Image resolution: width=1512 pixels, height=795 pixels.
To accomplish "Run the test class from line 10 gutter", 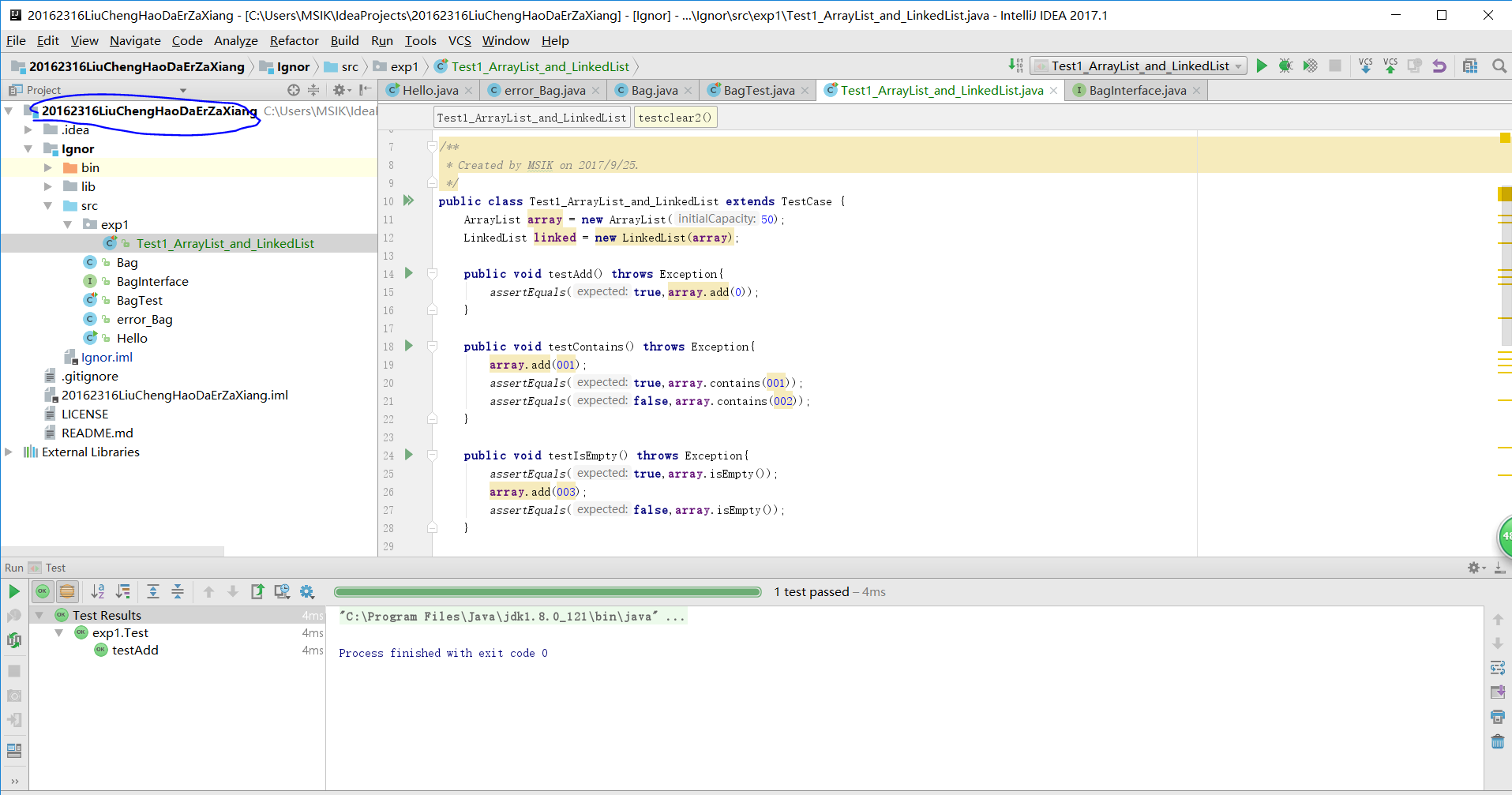I will click(x=409, y=201).
